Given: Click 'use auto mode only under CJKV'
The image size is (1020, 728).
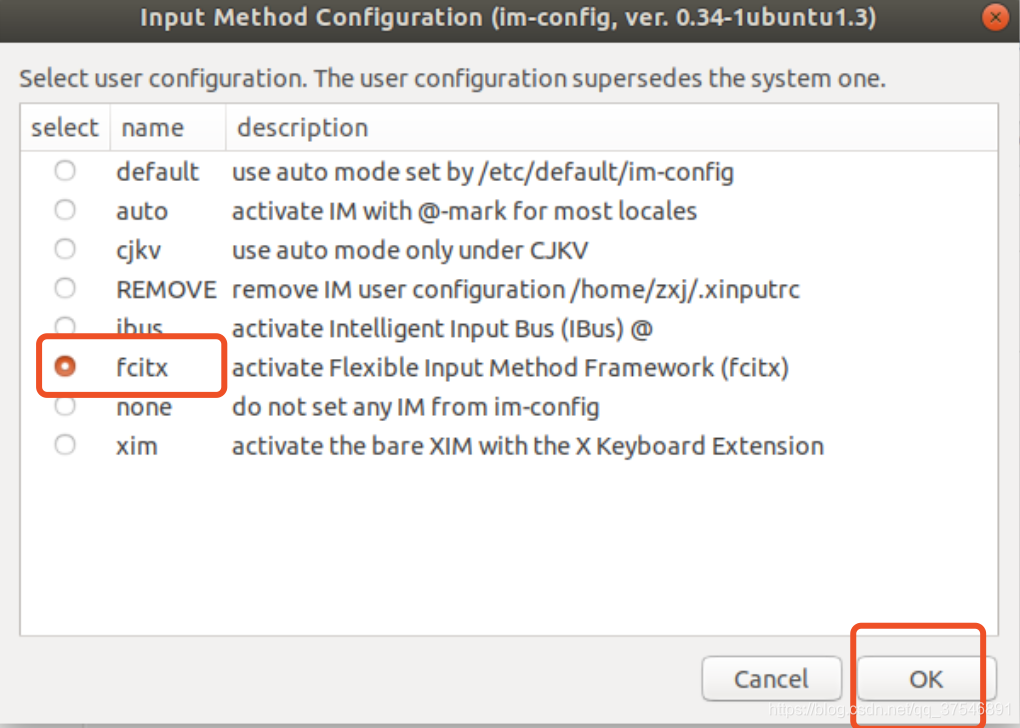Looking at the screenshot, I should [x=410, y=250].
